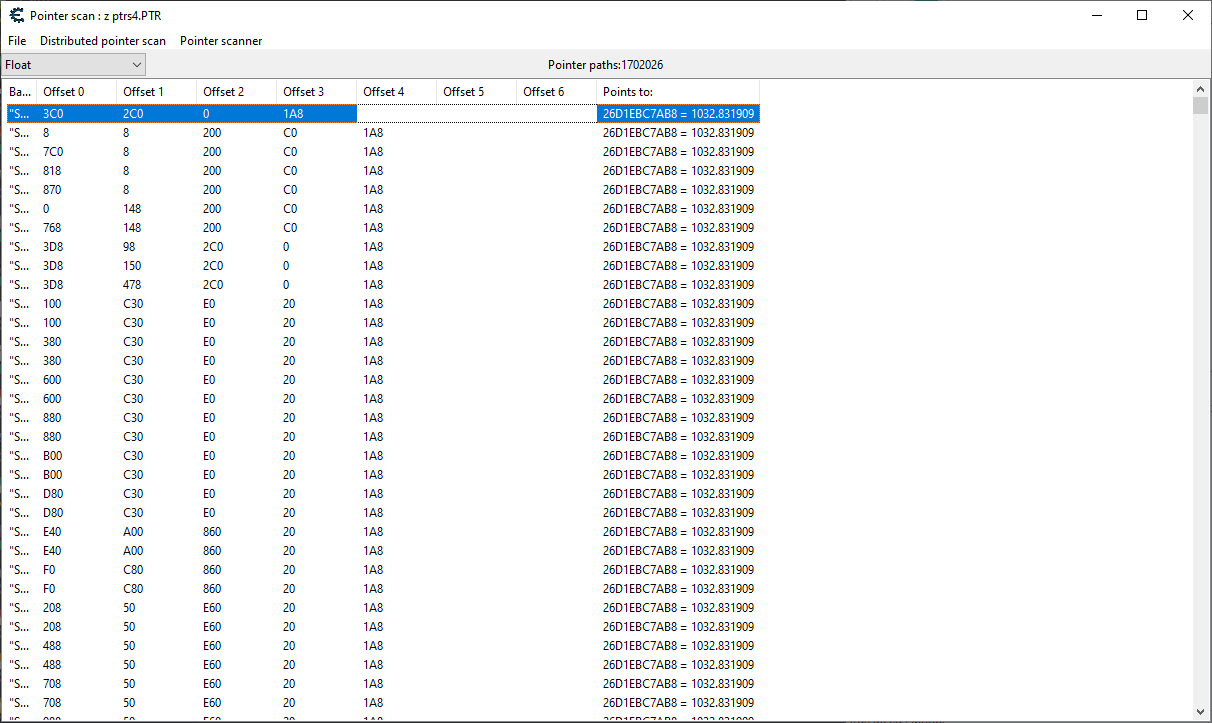Select the row with offsets 0 and 148
This screenshot has width=1212, height=723.
300,209
